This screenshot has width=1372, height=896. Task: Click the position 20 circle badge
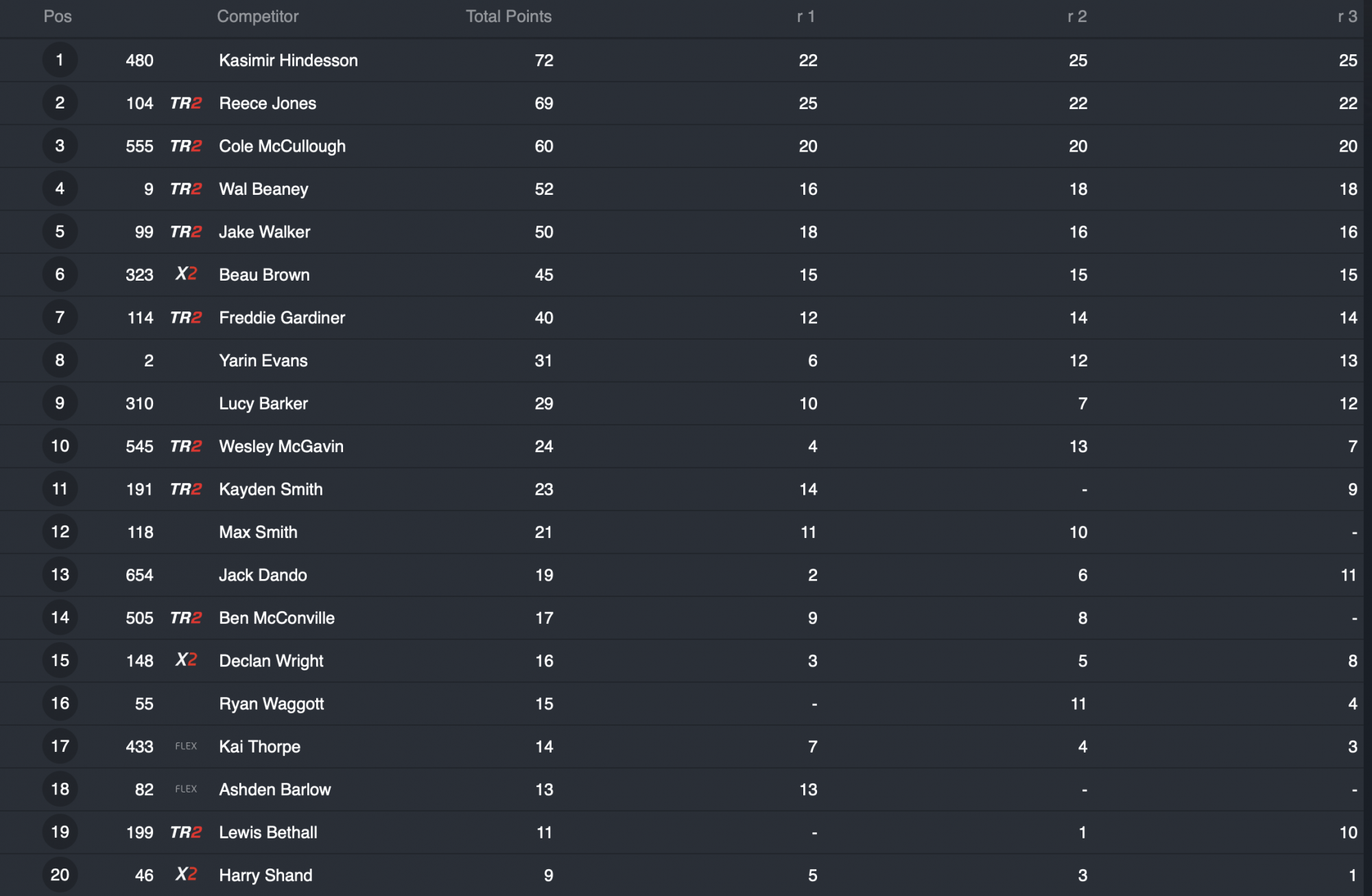click(x=60, y=875)
